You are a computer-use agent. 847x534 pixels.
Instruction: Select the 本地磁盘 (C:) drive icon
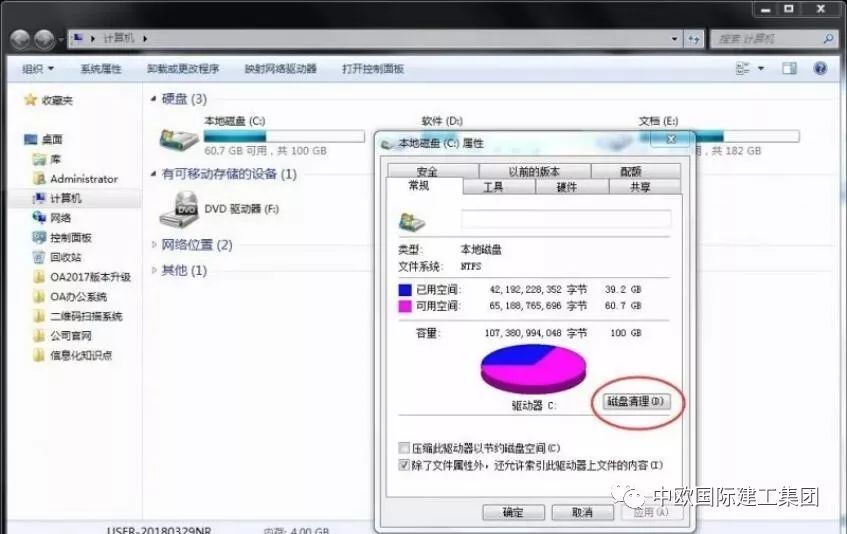tap(179, 139)
